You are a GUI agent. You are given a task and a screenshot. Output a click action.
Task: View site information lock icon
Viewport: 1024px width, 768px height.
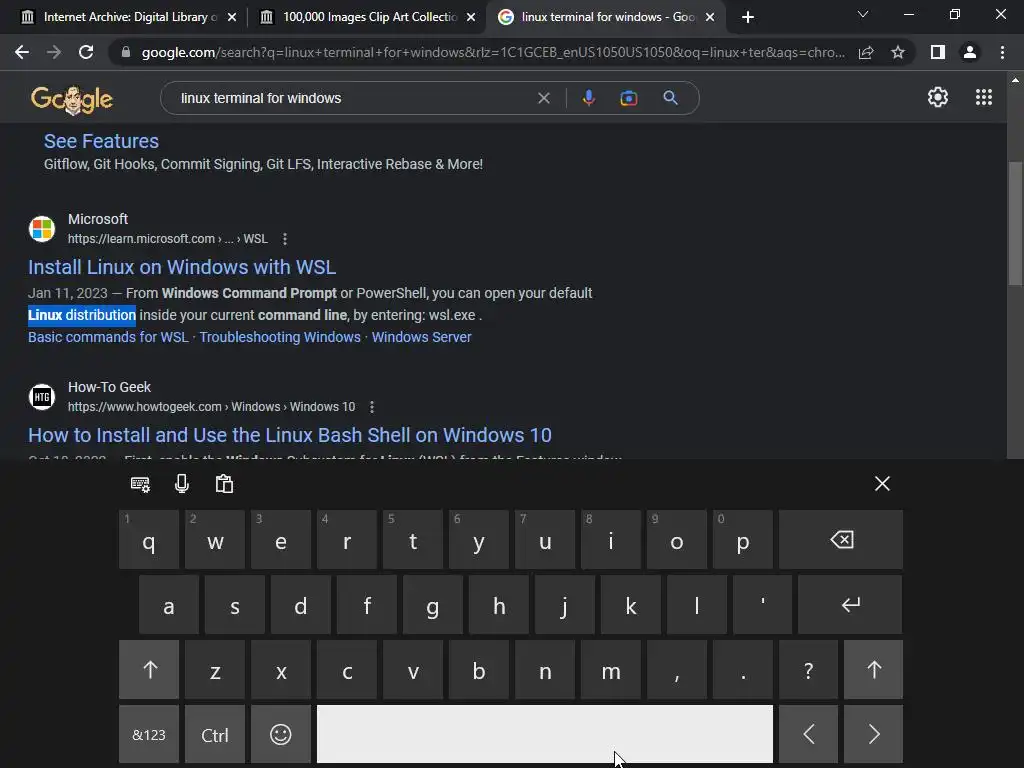tap(126, 52)
